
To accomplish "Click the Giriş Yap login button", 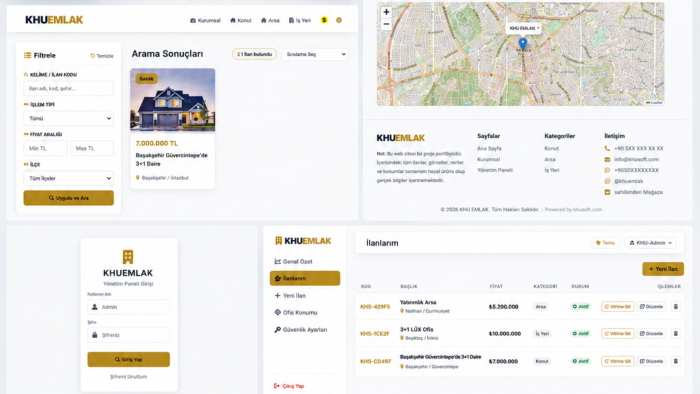I will tap(129, 359).
